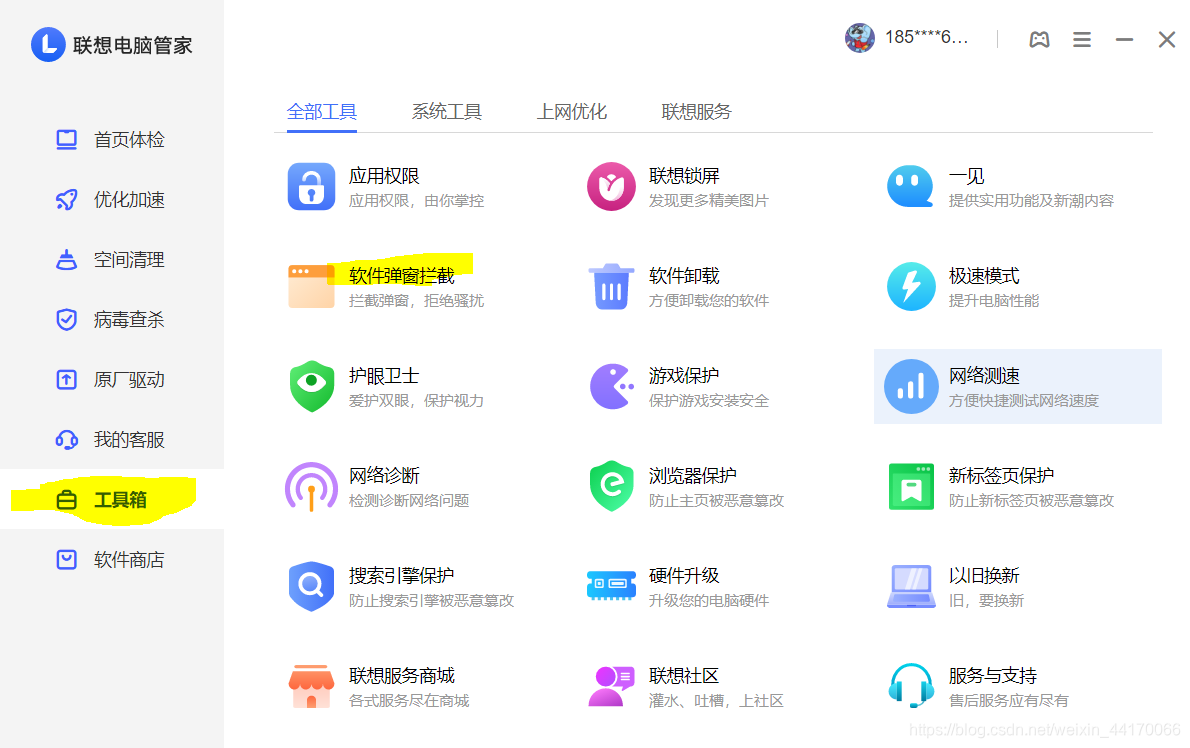Viewport: 1190px width, 748px height.
Task: Open 软件弹窗拦截 window icon
Action: click(311, 286)
